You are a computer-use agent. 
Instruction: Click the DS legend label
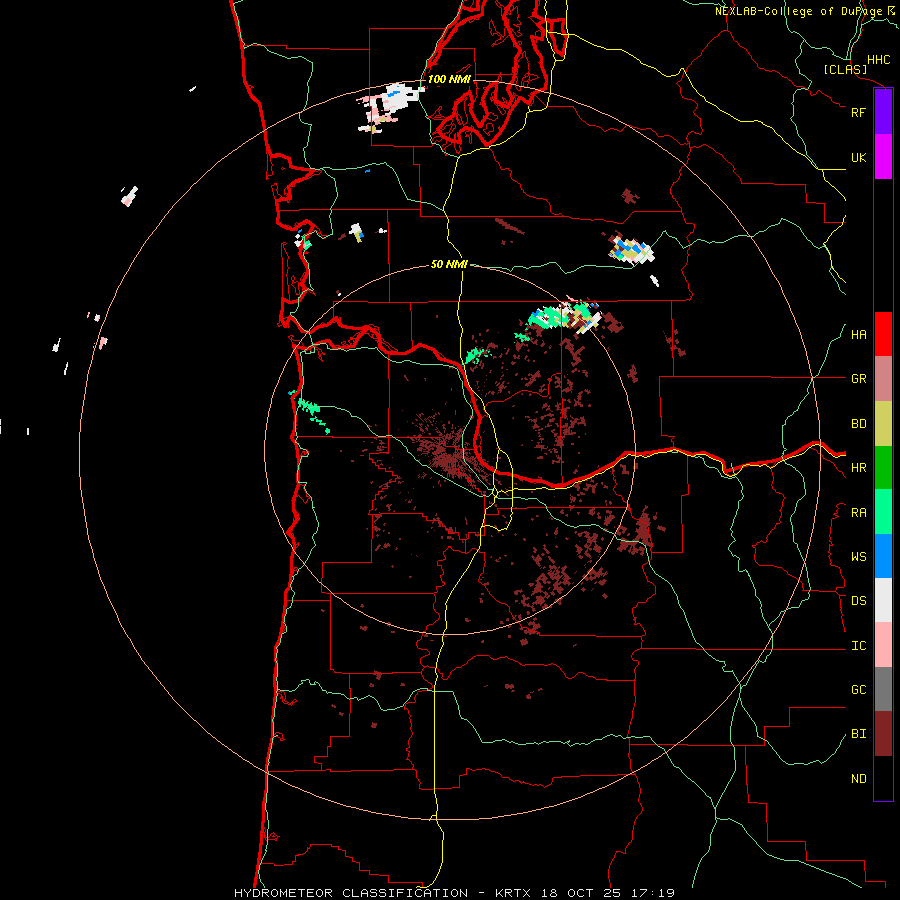pyautogui.click(x=858, y=601)
